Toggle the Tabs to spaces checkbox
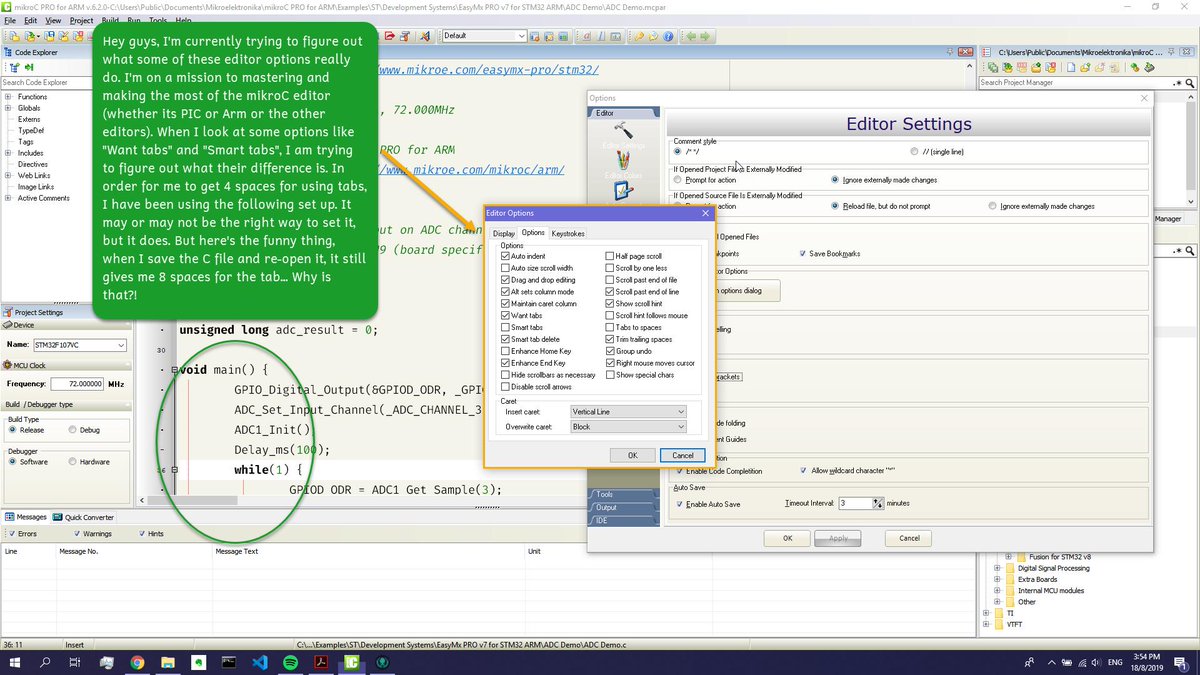The image size is (1200, 675). 610,327
